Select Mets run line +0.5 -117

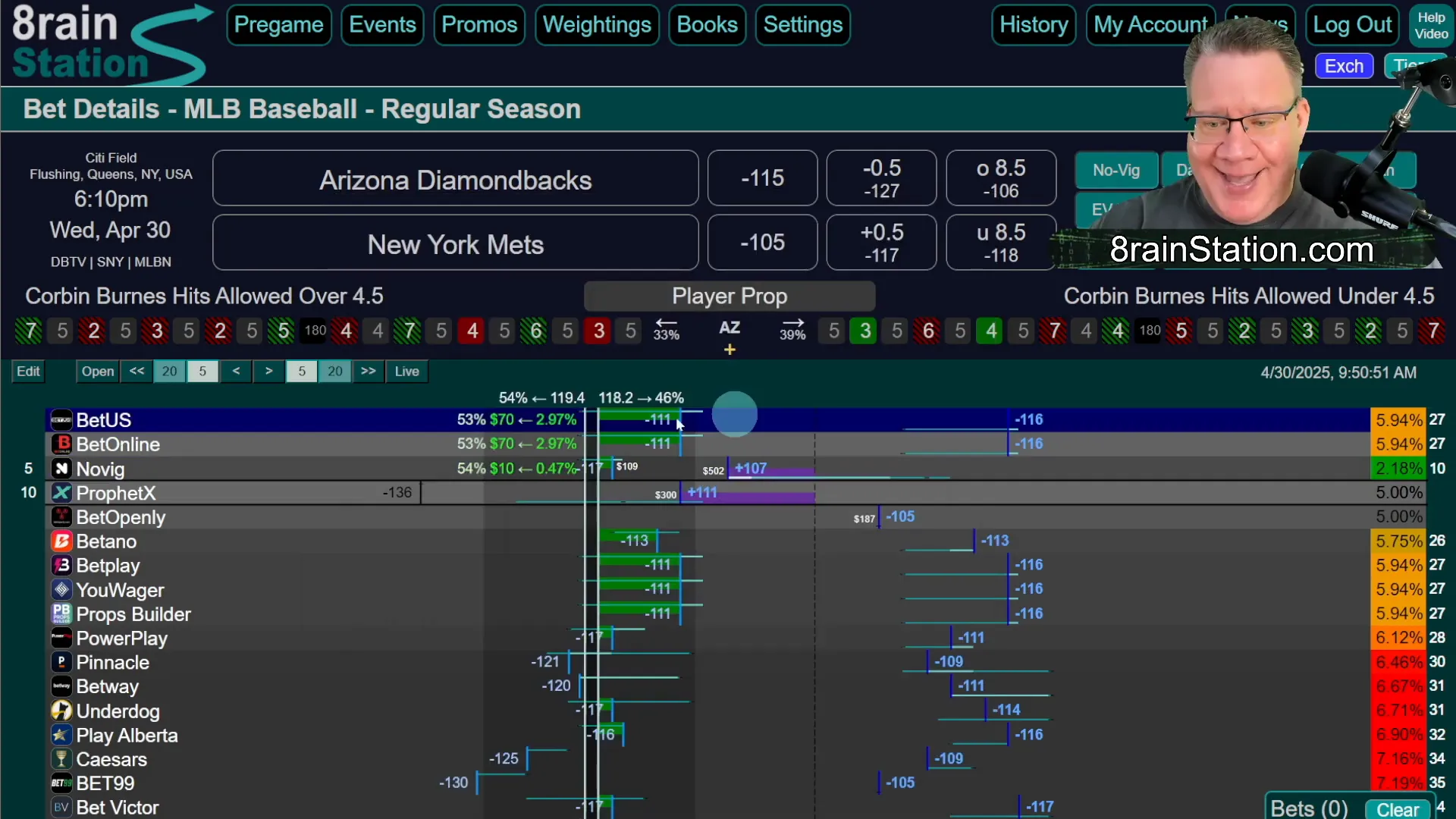click(882, 243)
